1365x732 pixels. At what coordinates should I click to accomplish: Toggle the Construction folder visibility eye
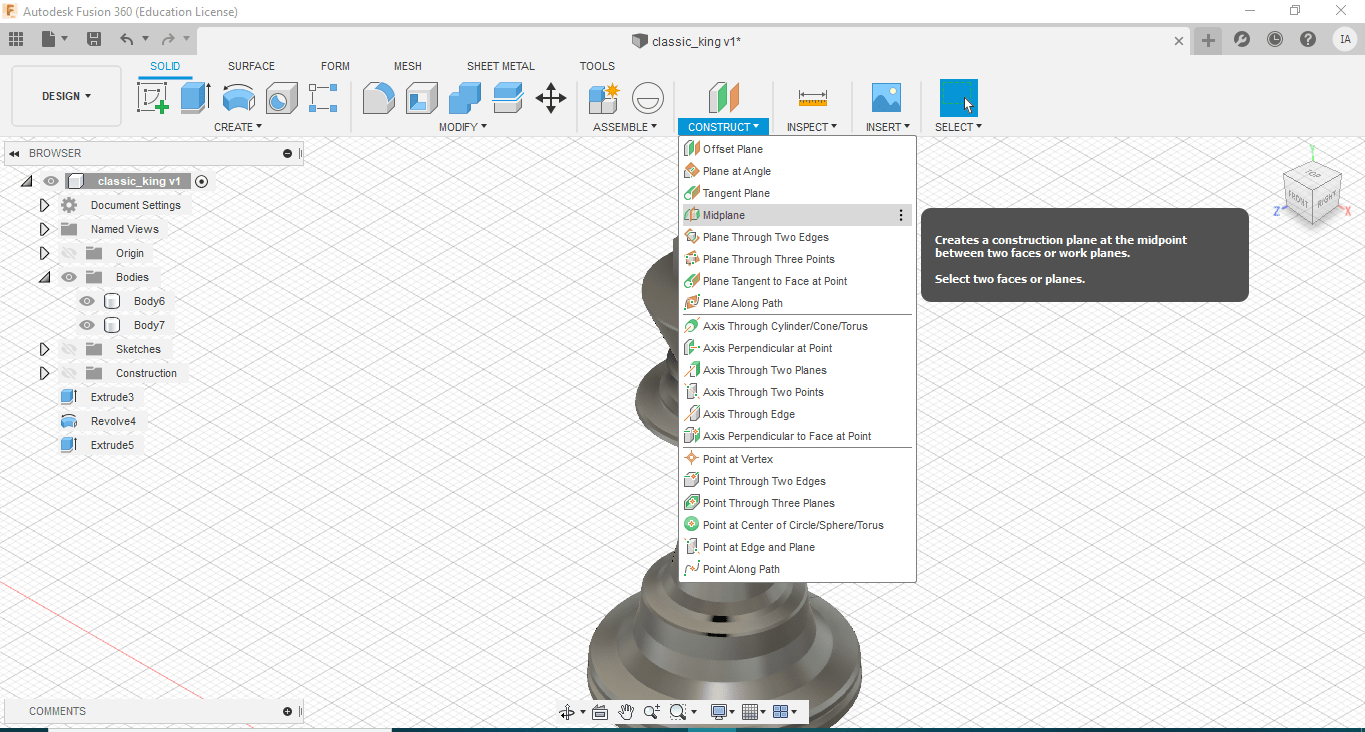coord(68,373)
